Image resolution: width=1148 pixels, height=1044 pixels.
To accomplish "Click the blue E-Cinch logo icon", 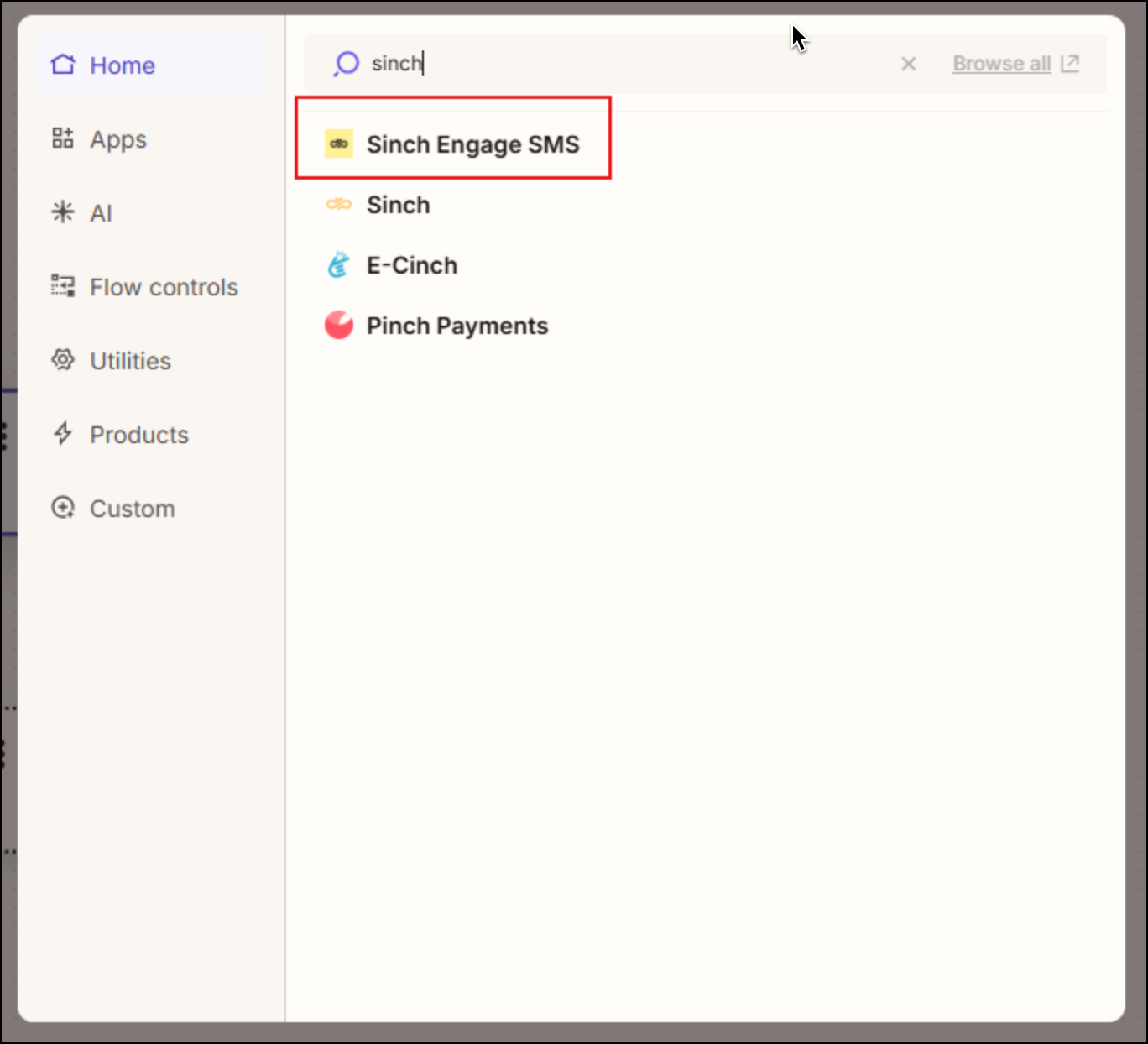I will [x=338, y=265].
